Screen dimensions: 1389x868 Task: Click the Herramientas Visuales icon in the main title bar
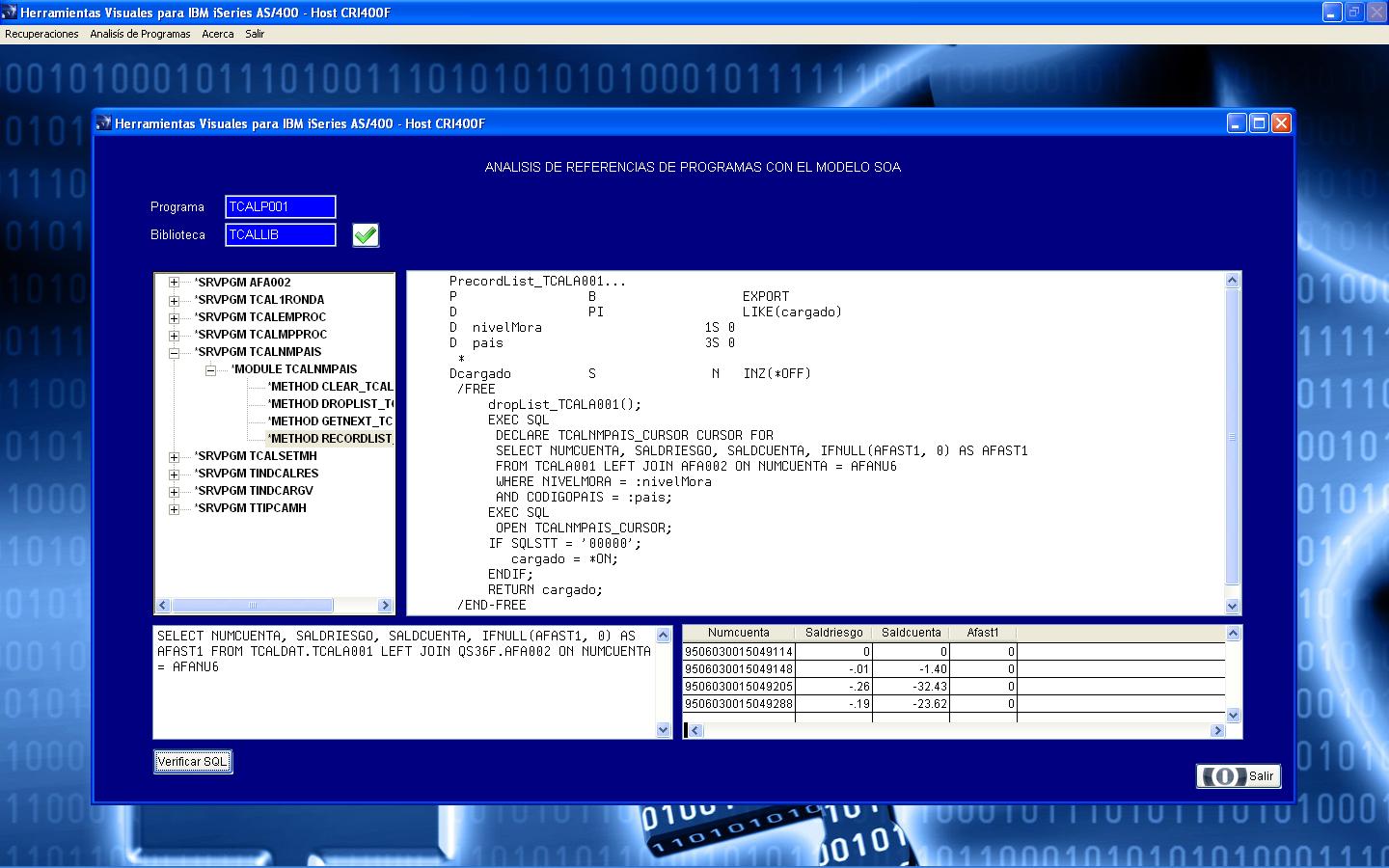point(12,13)
